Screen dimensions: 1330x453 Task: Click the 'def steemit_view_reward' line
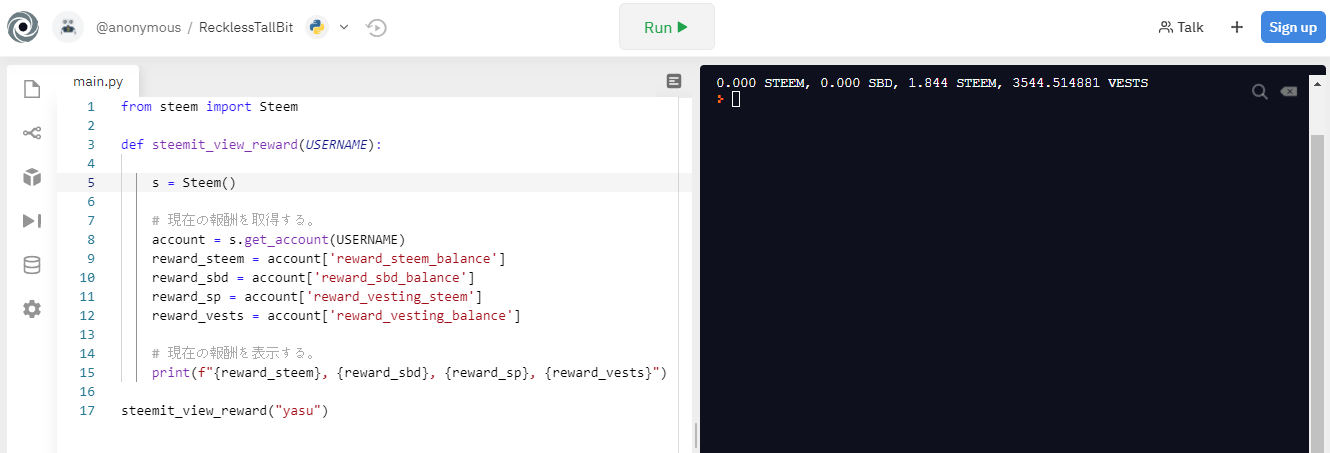point(252,145)
